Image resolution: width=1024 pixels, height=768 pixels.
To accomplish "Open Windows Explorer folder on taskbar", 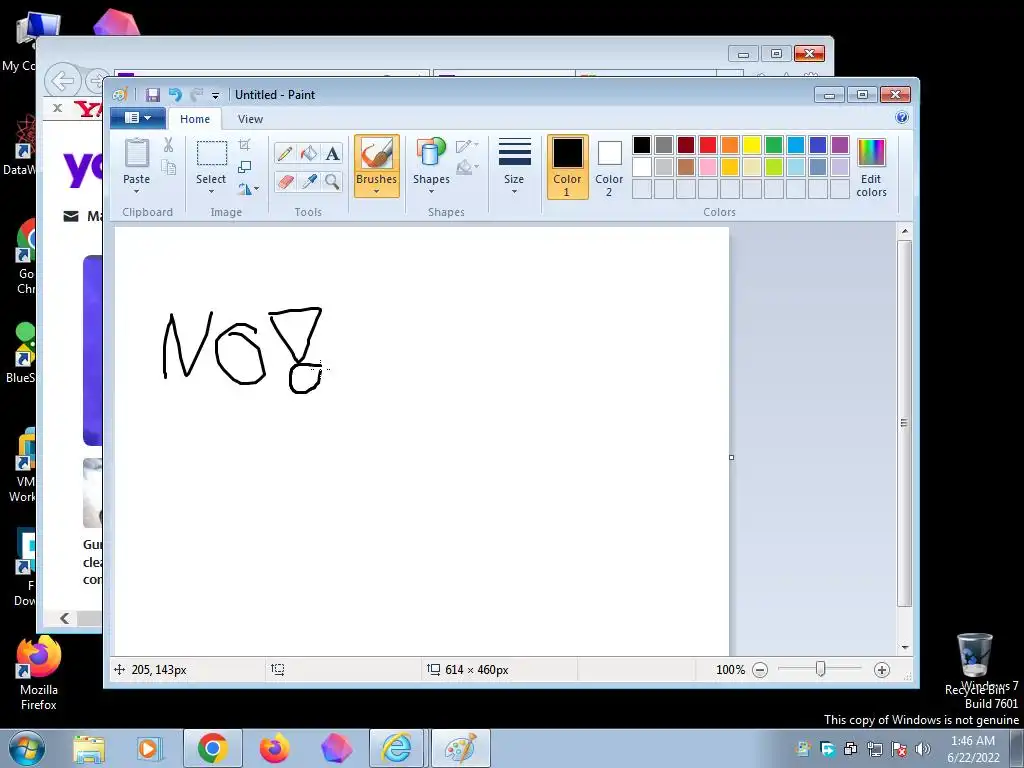I will (x=89, y=749).
